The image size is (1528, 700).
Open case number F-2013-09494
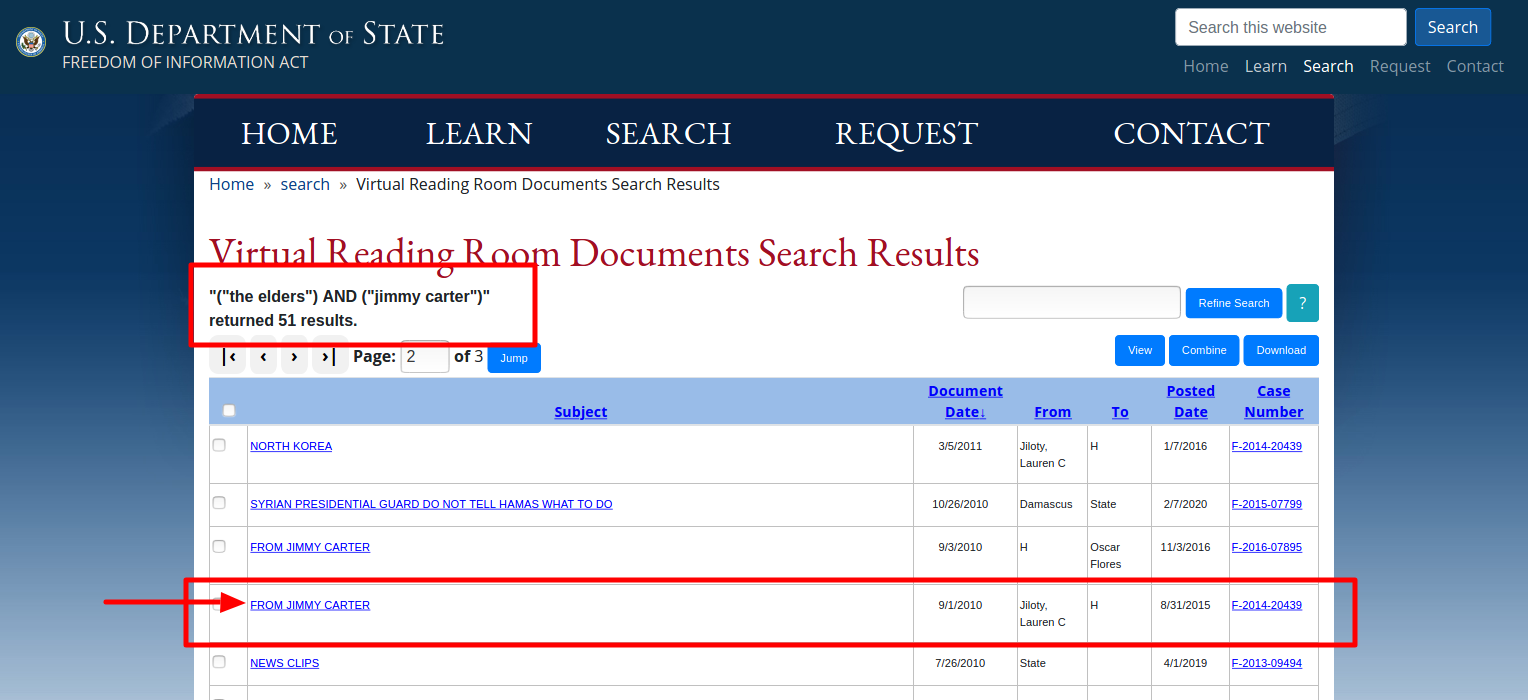(x=1267, y=663)
